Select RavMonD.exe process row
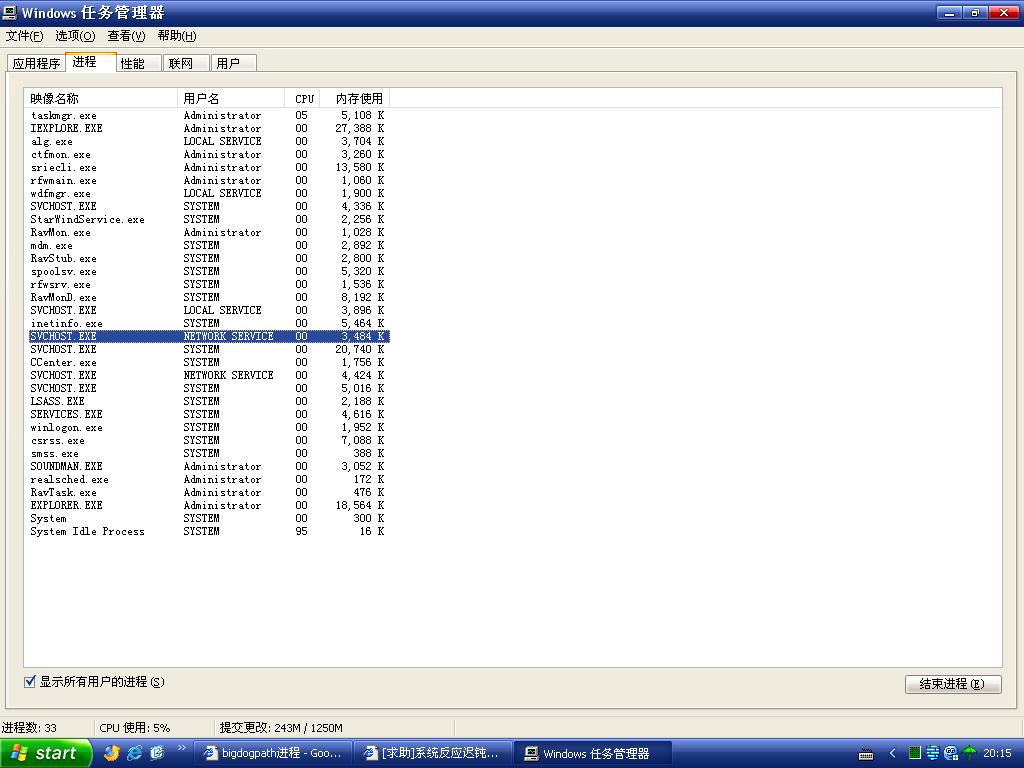Viewport: 1024px width, 768px height. (209, 298)
